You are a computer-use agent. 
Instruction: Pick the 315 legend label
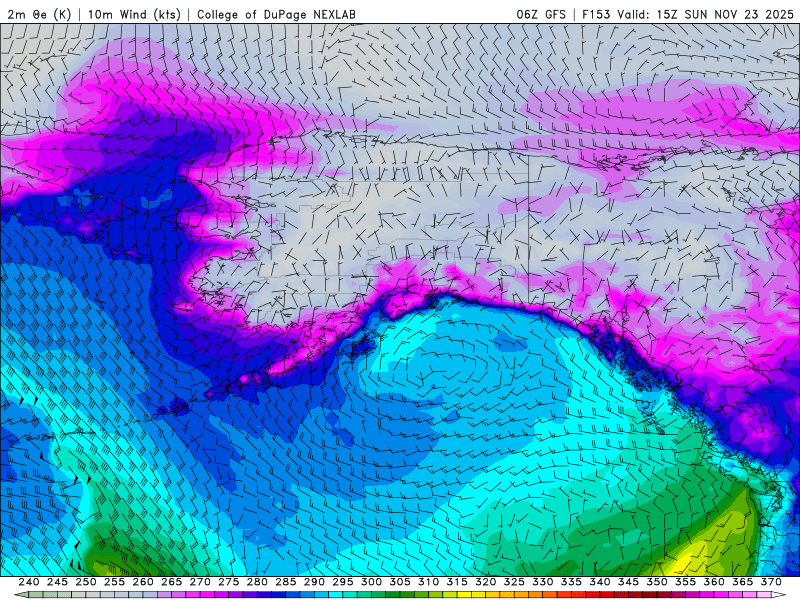coord(457,582)
